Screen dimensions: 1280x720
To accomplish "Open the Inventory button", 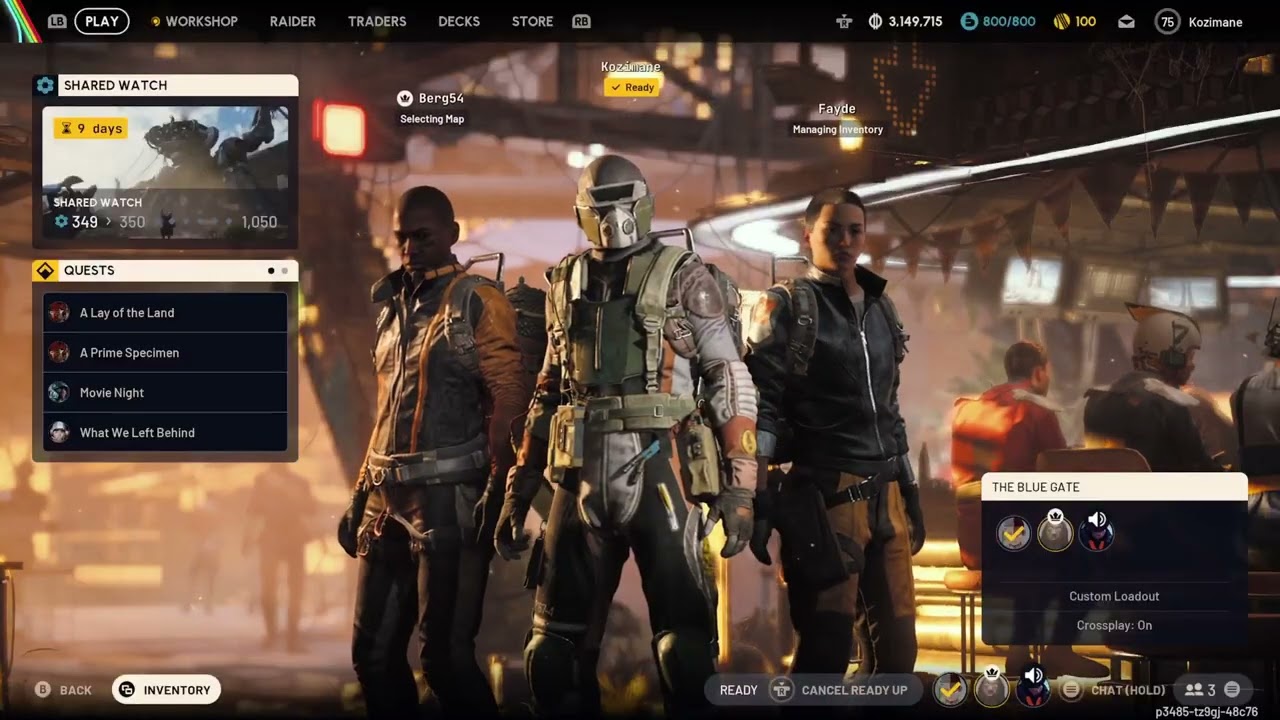I will point(166,690).
